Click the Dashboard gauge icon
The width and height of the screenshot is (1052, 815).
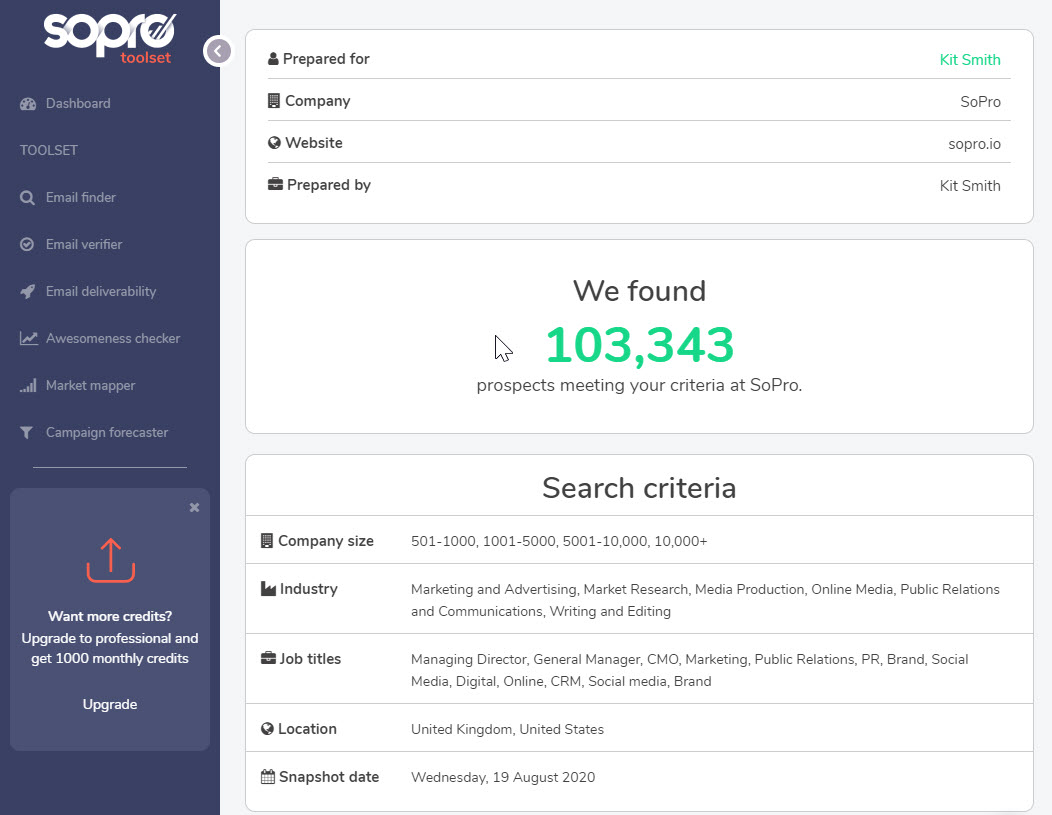[x=28, y=104]
